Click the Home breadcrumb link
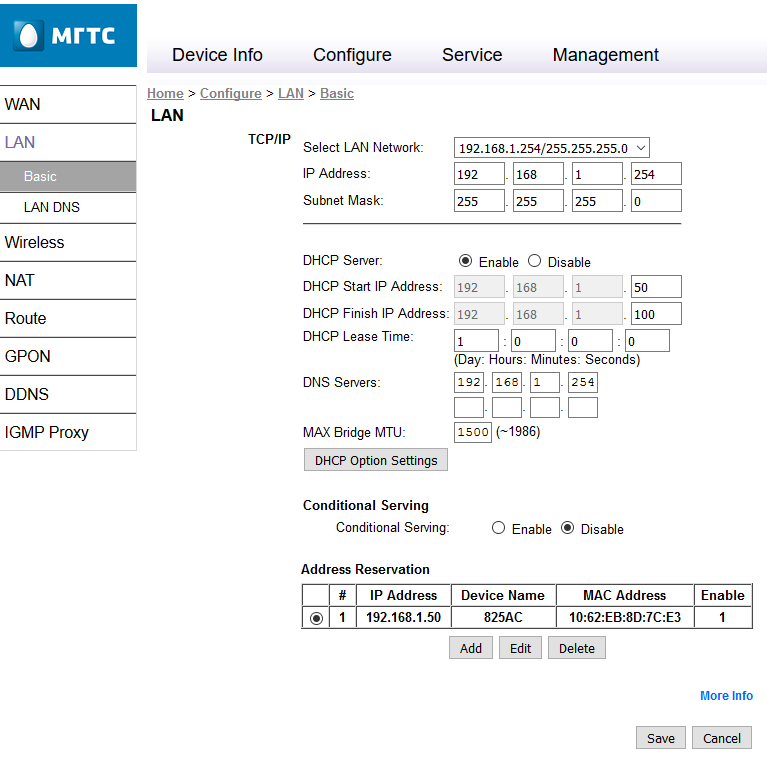Viewport: 767px width, 761px height. [165, 93]
